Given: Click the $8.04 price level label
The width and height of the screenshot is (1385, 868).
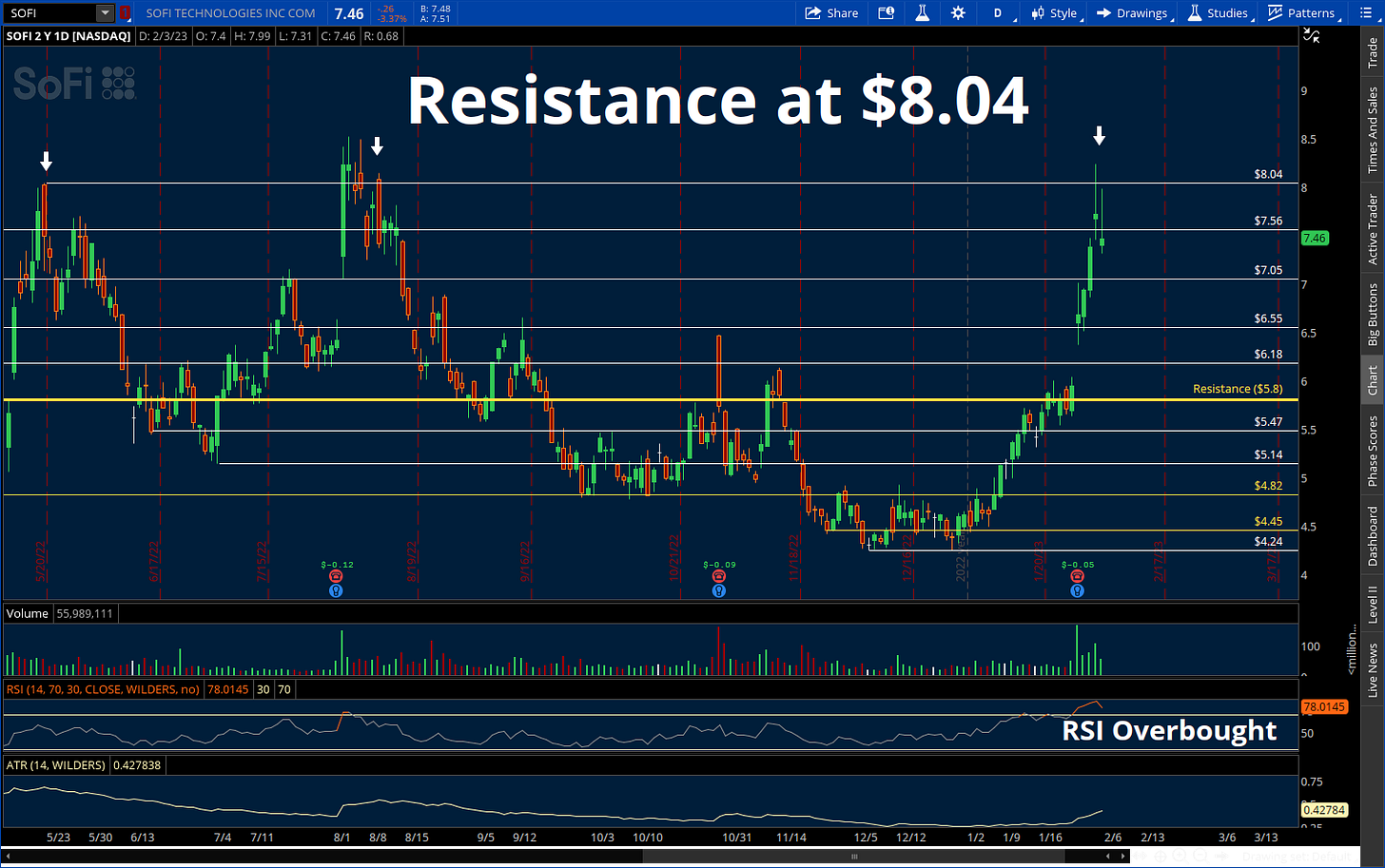Looking at the screenshot, I should 1268,174.
